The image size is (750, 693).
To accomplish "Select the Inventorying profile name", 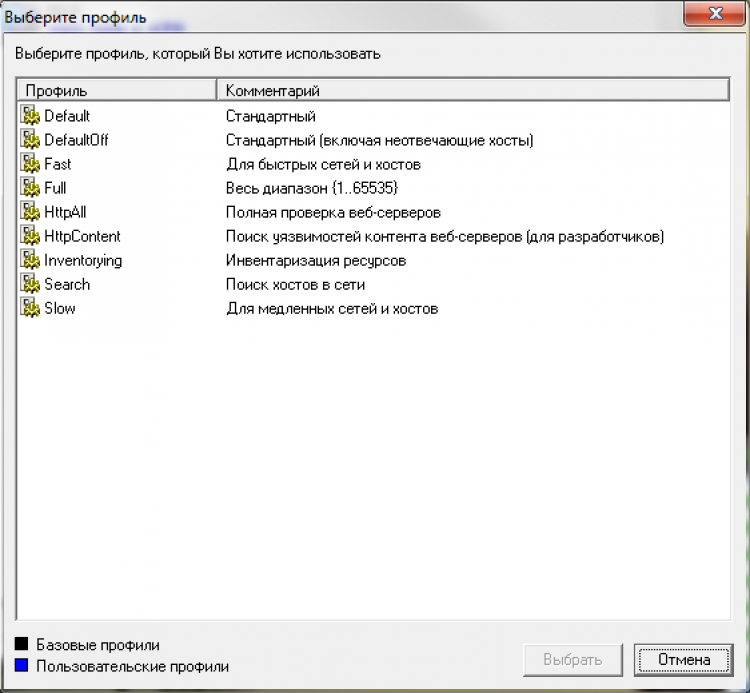I will (83, 261).
